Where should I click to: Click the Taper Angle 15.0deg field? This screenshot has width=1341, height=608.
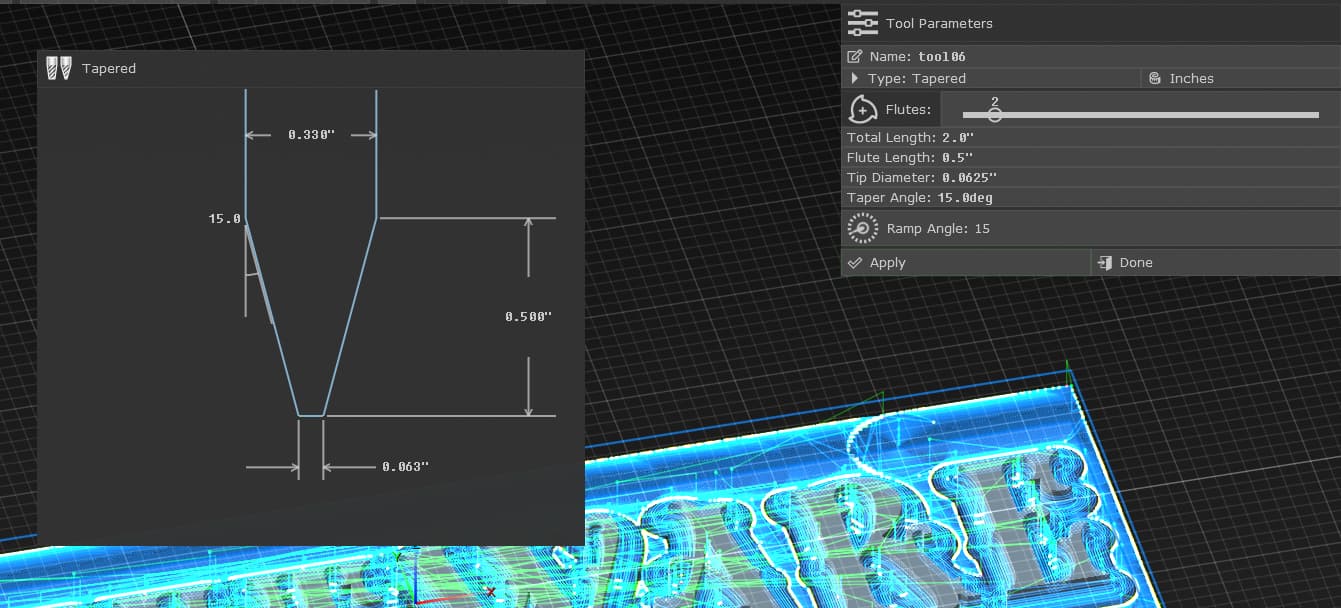tap(965, 198)
